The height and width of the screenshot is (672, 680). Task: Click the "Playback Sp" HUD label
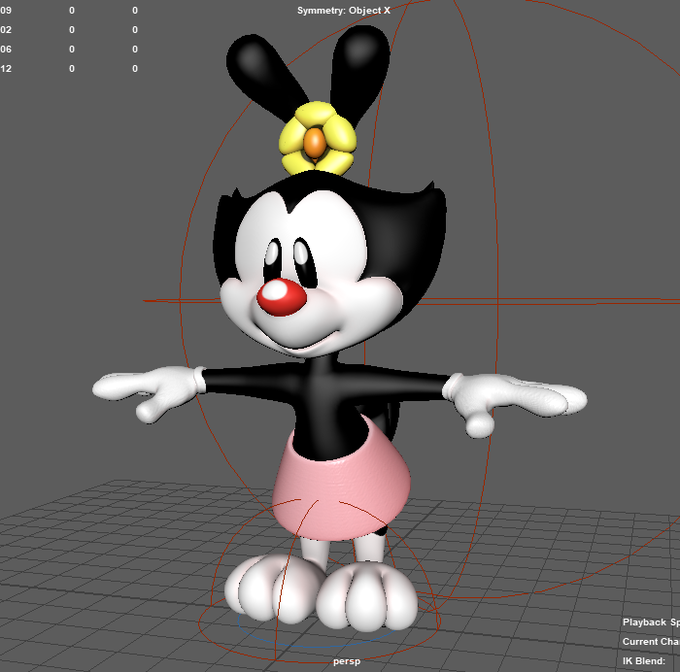click(651, 622)
